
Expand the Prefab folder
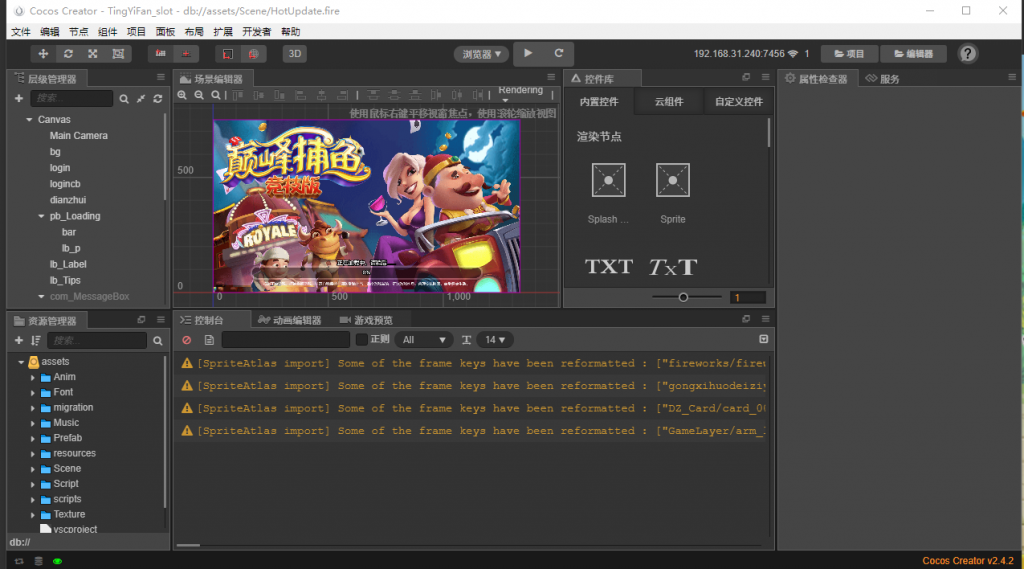pyautogui.click(x=33, y=438)
